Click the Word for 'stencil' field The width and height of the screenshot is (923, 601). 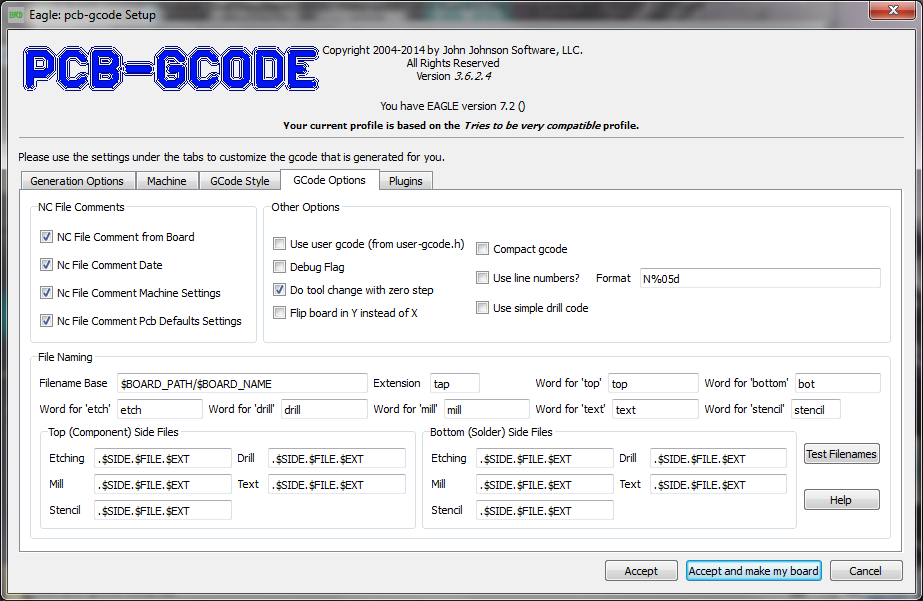pos(816,410)
